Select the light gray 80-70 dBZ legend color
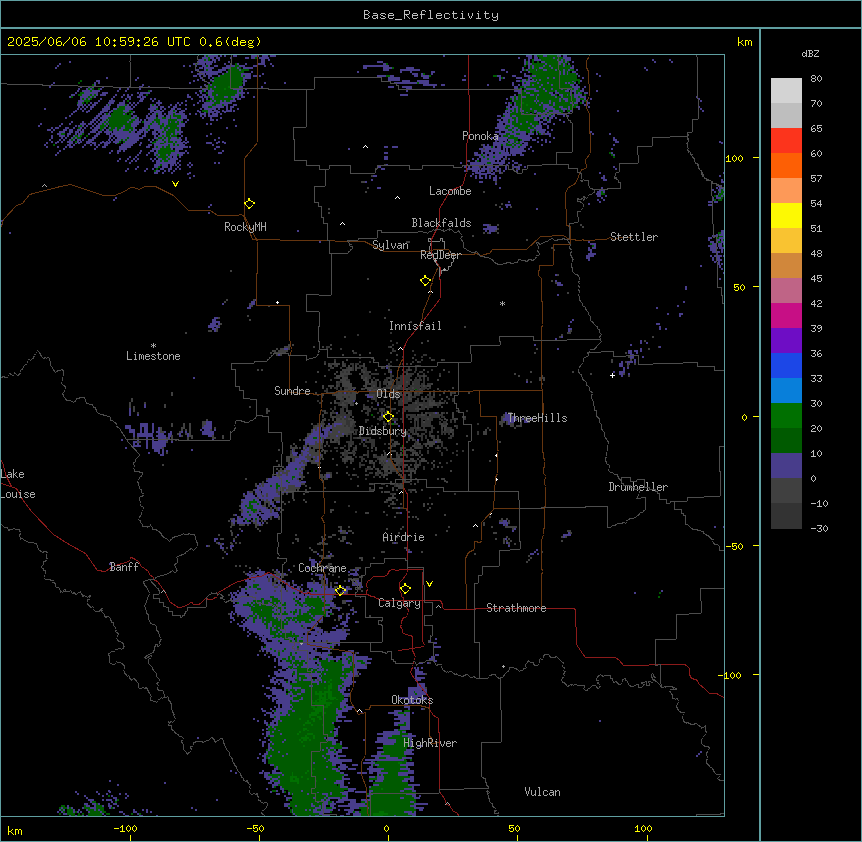This screenshot has height=842, width=862. [786, 91]
